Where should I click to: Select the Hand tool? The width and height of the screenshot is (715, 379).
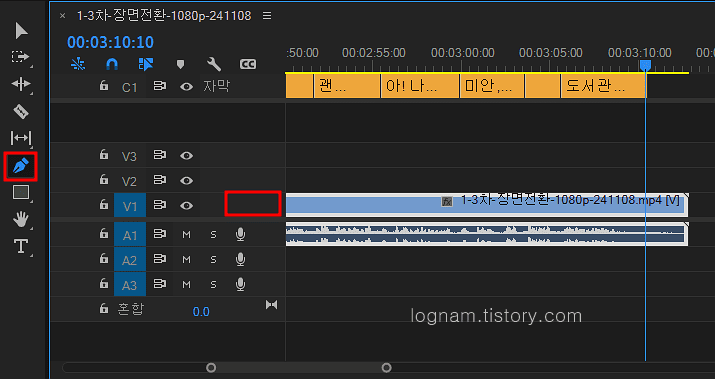tap(21, 219)
